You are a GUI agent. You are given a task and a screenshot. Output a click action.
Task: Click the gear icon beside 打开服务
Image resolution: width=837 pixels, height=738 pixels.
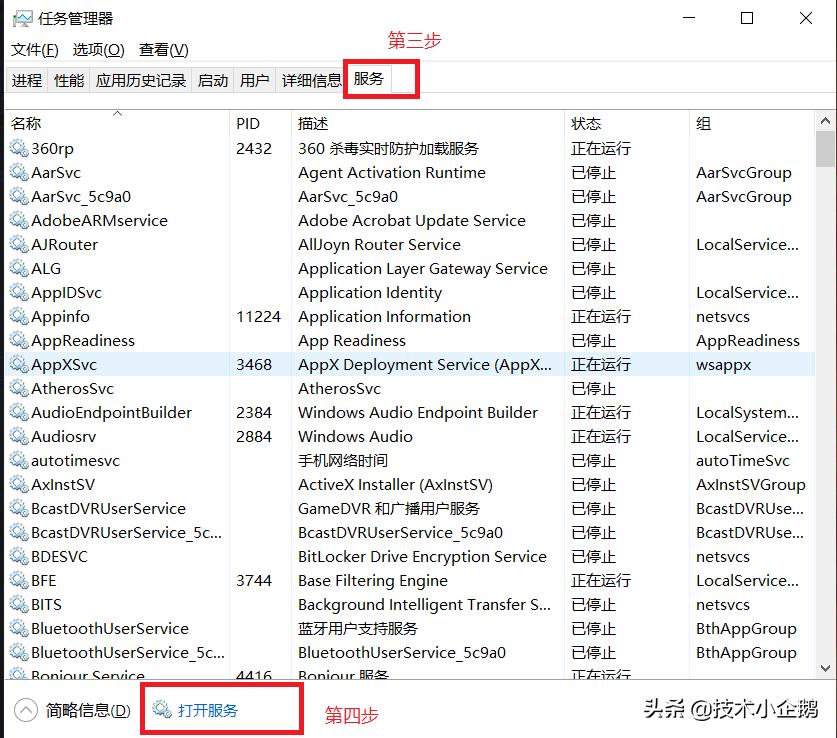[x=160, y=708]
